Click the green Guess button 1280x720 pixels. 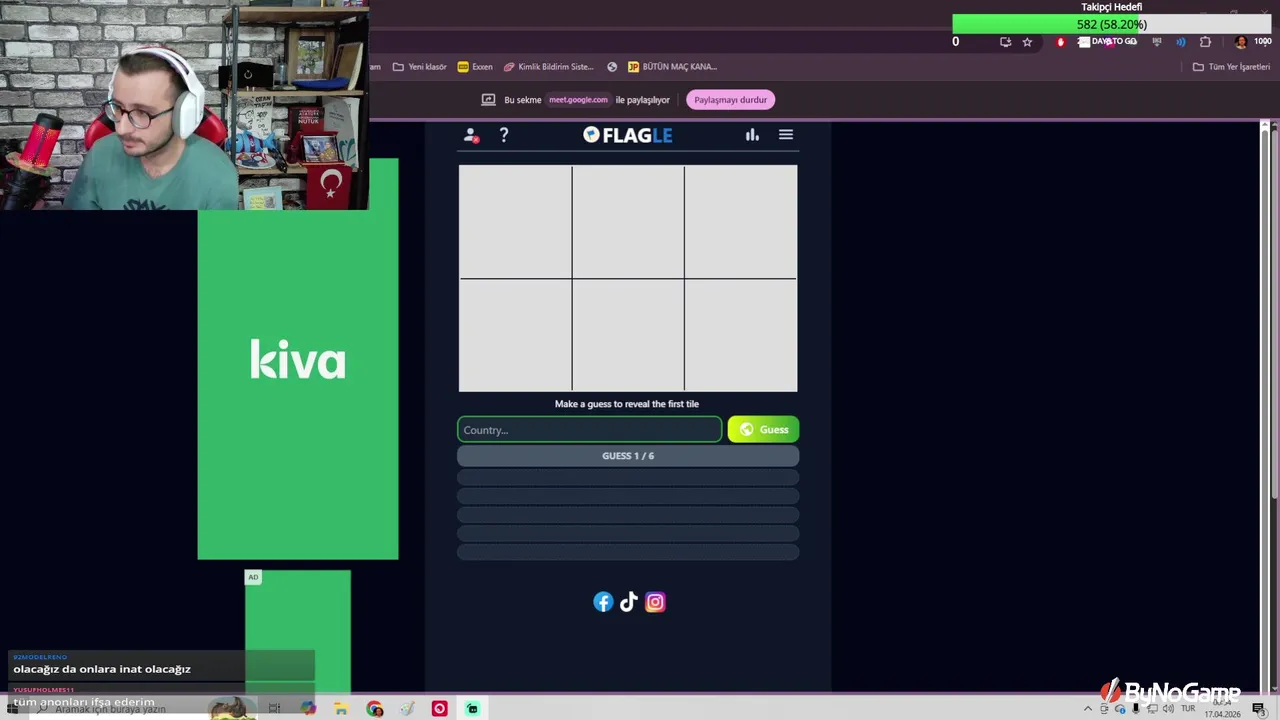pos(763,430)
